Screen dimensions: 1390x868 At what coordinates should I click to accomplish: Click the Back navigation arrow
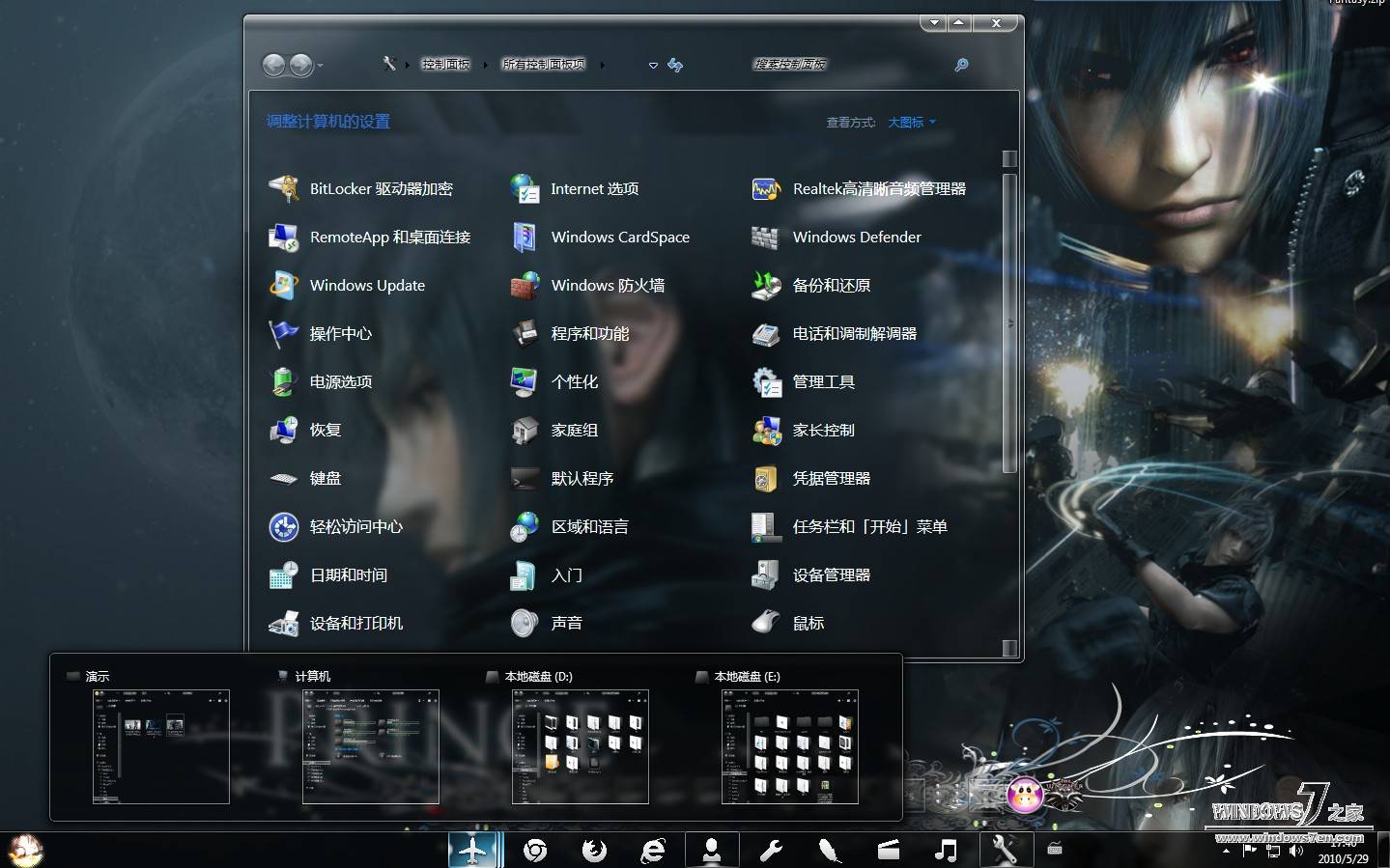click(274, 65)
